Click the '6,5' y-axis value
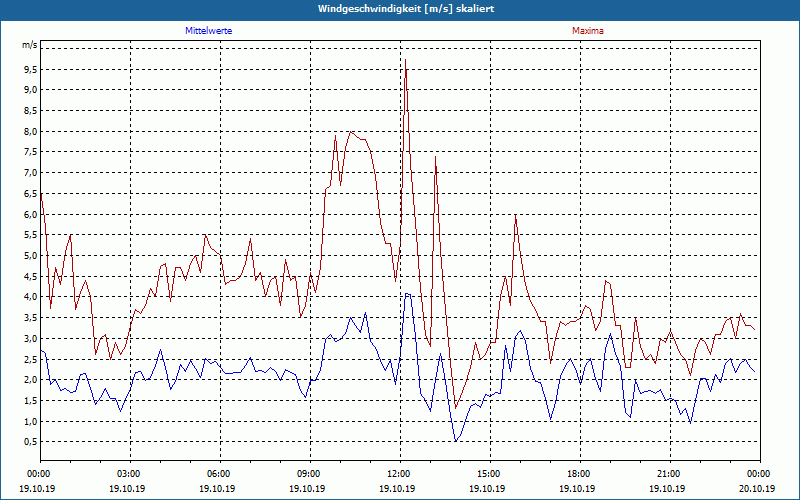This screenshot has height=500, width=800. [31, 193]
